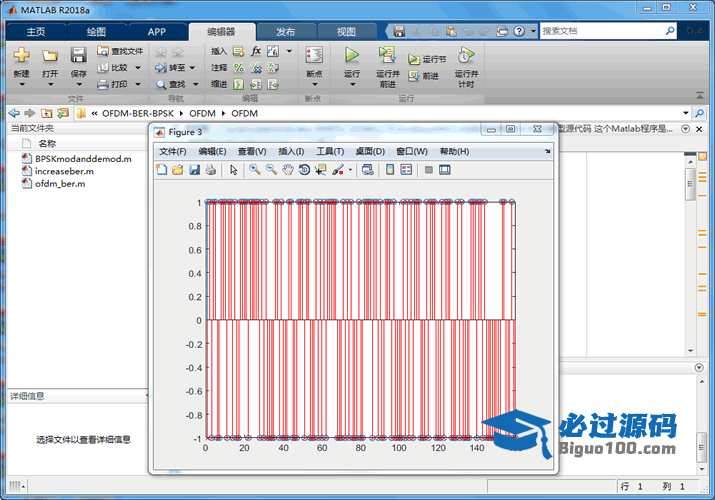This screenshot has width=715, height=500.
Task: Open the Print (打印) dropdown arrow
Action: [x=135, y=85]
